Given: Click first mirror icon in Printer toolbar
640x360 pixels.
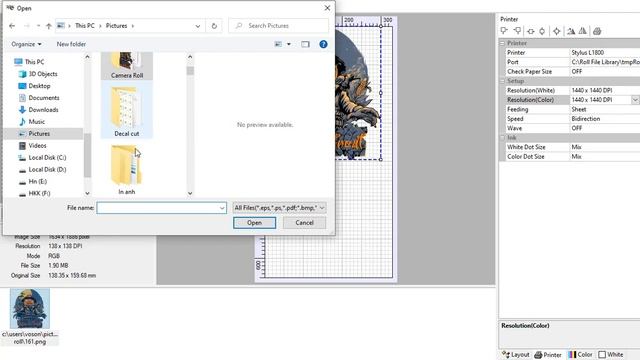Looking at the screenshot, I should pos(571,31).
